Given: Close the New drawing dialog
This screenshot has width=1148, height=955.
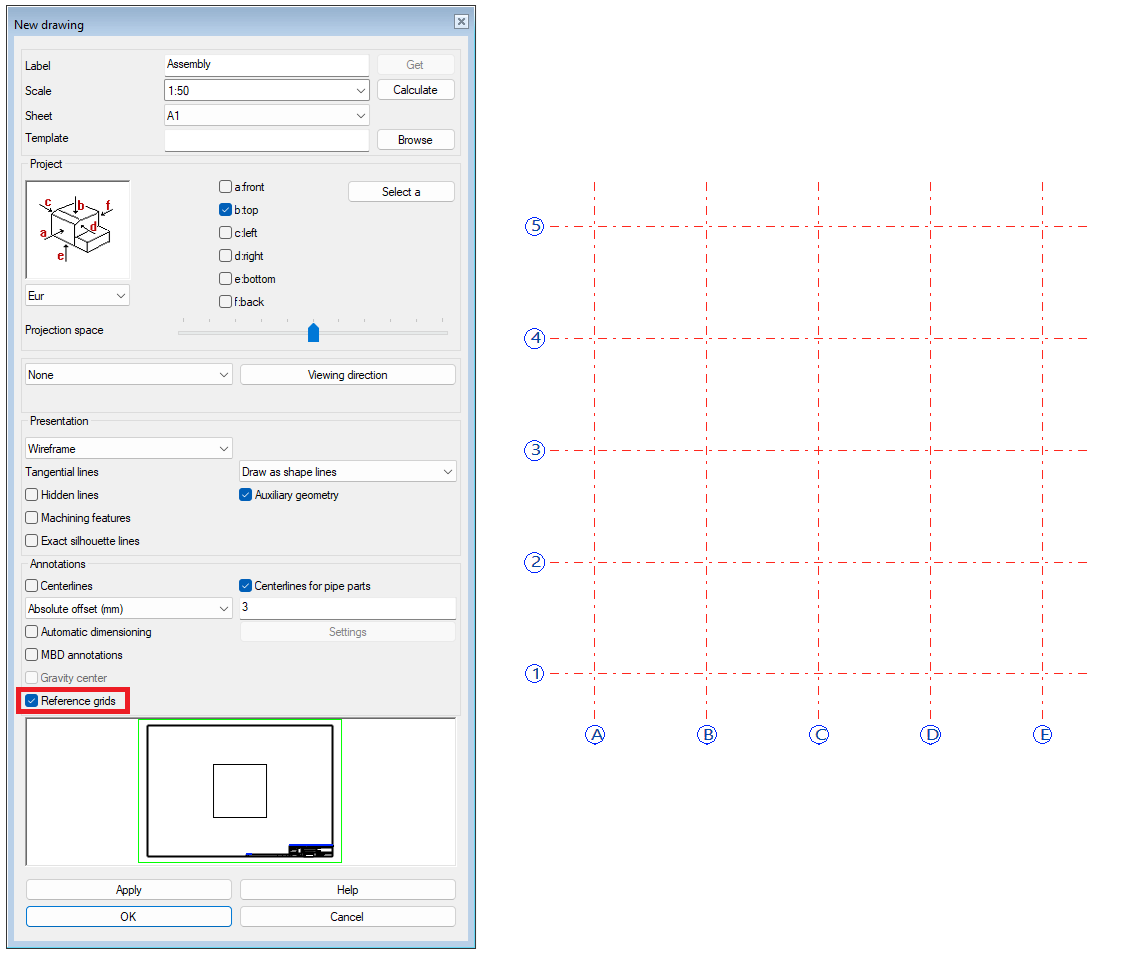Looking at the screenshot, I should (x=460, y=22).
